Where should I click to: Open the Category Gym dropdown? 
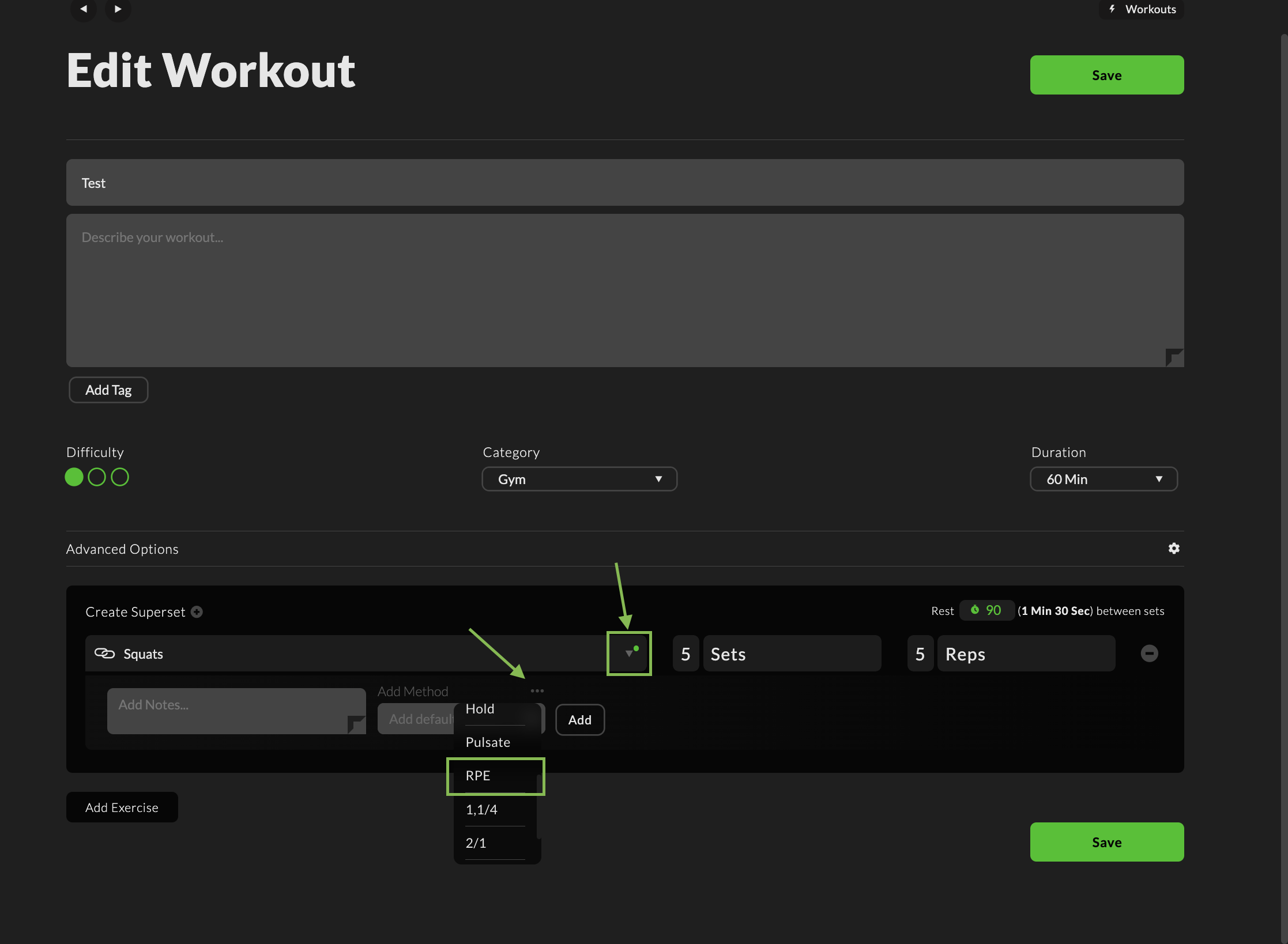click(x=579, y=479)
